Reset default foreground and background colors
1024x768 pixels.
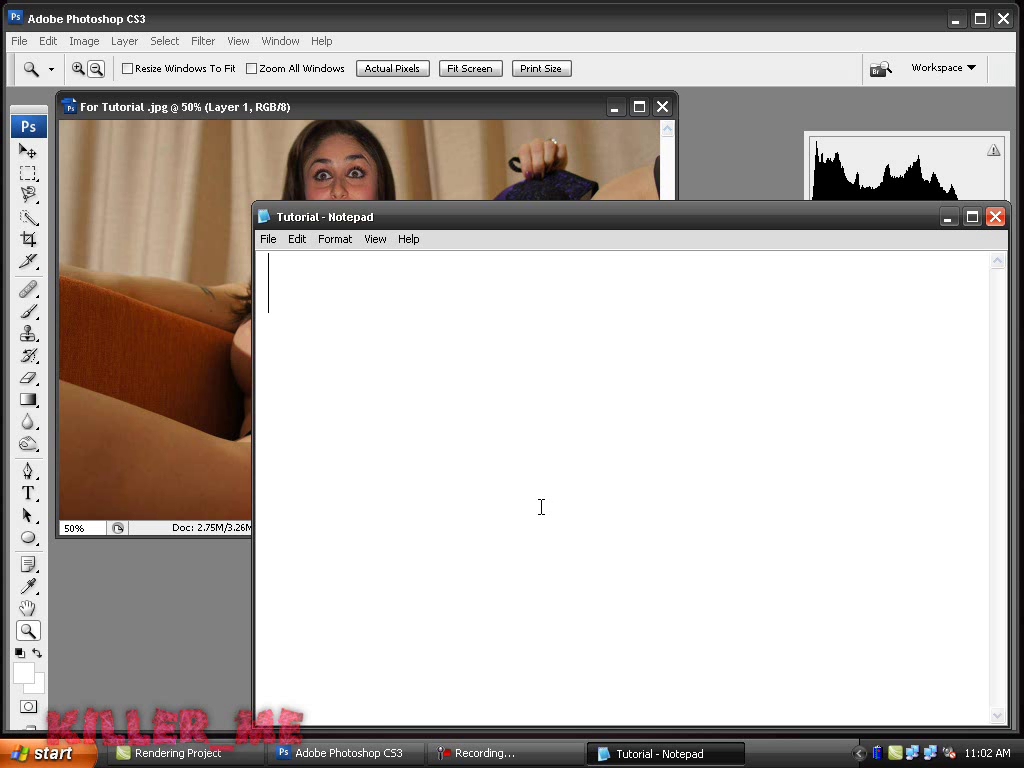pos(20,653)
